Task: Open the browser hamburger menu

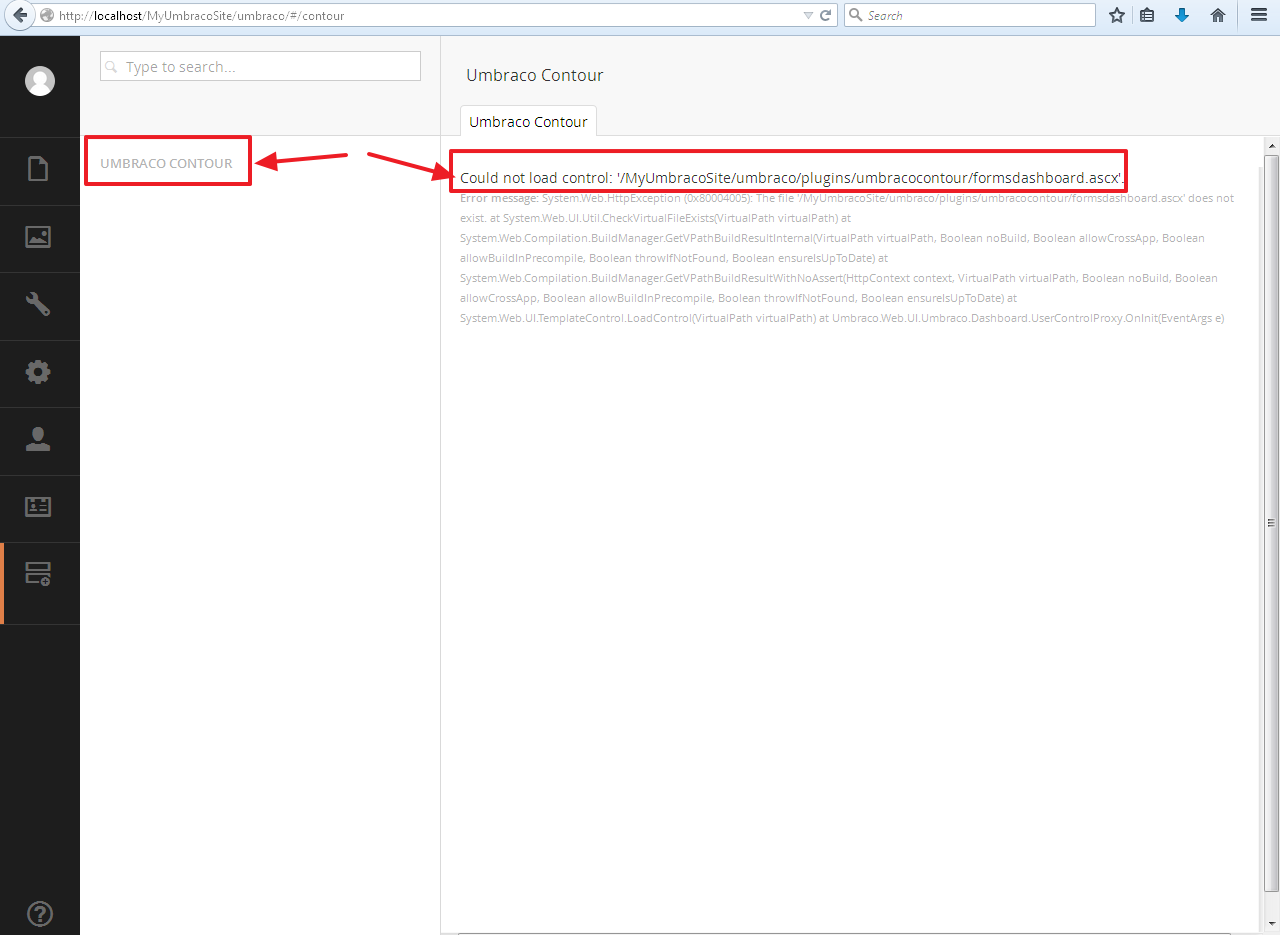Action: click(x=1259, y=15)
